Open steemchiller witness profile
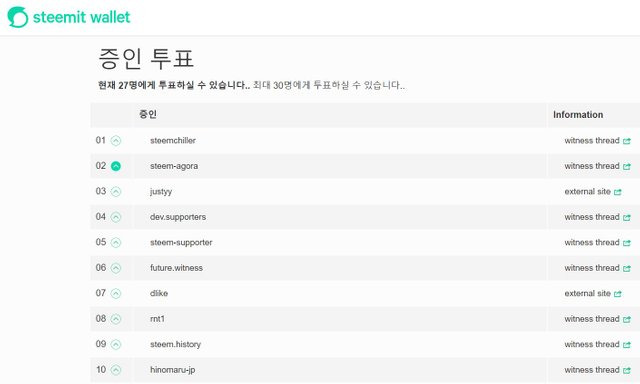Screen dimensions: 640x384 pyautogui.click(x=173, y=140)
